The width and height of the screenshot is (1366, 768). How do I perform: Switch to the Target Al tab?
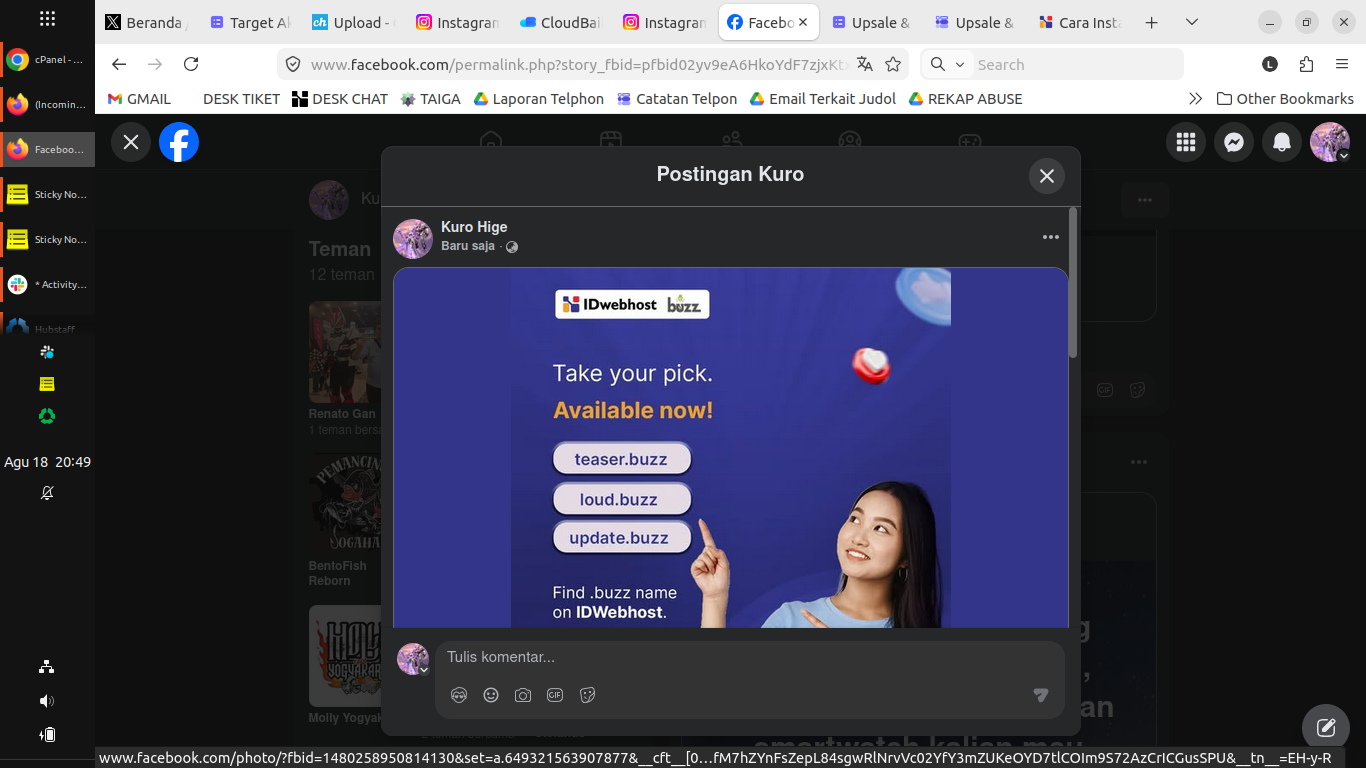pos(251,22)
